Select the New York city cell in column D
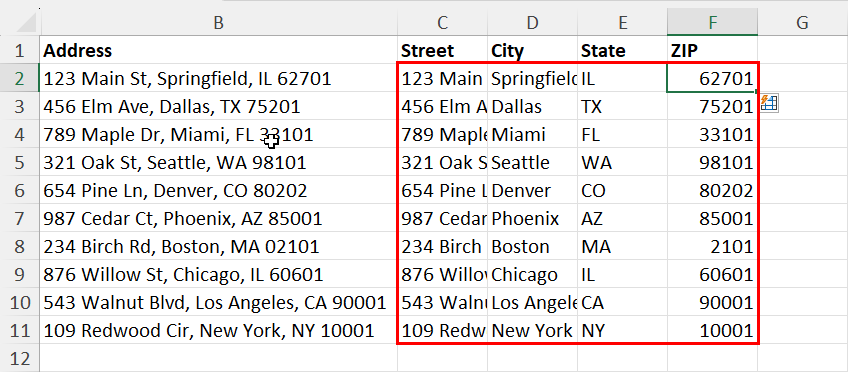Viewport: 848px width, 372px height. click(x=533, y=330)
